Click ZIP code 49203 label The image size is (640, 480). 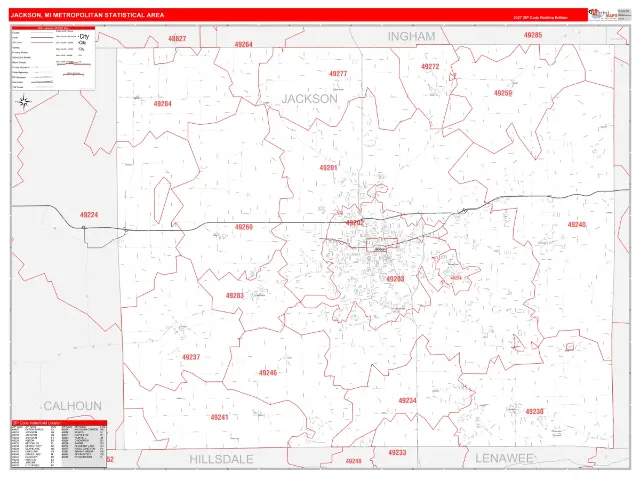(x=395, y=279)
